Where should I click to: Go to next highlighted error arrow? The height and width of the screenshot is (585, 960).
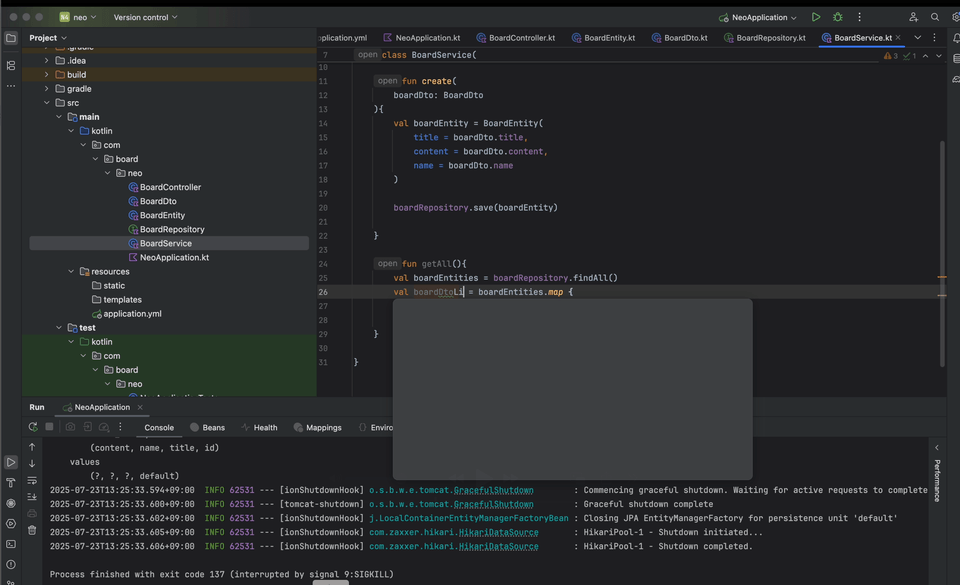click(x=939, y=56)
